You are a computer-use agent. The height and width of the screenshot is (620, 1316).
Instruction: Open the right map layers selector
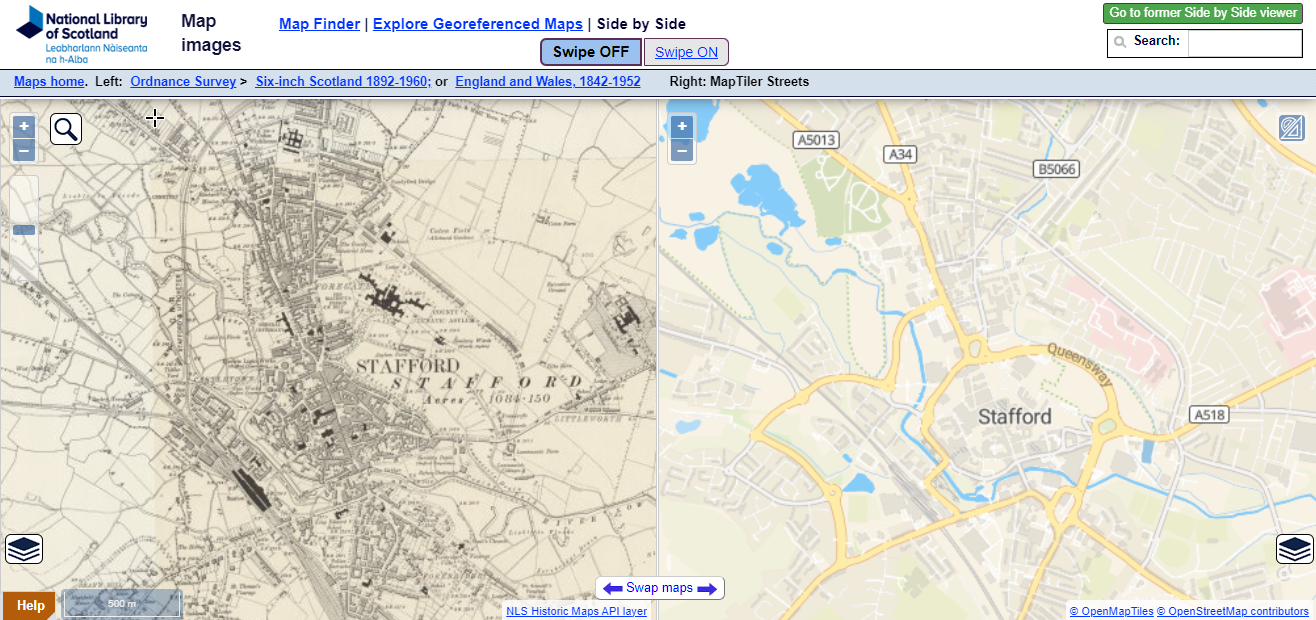pos(1293,548)
